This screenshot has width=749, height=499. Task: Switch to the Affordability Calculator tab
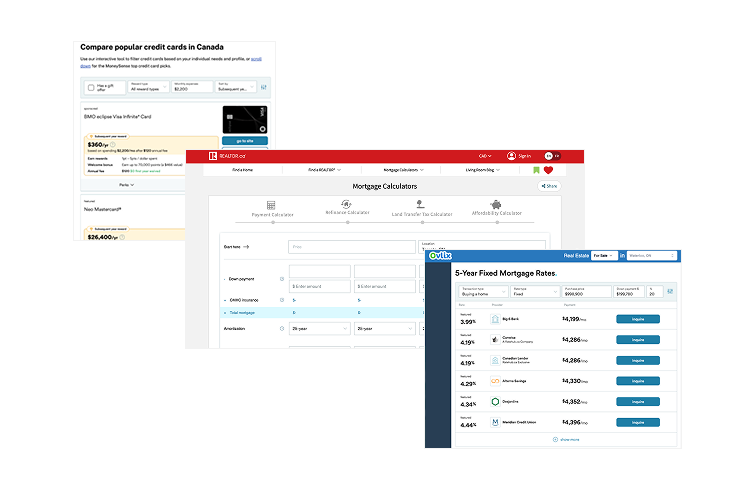pyautogui.click(x=497, y=208)
